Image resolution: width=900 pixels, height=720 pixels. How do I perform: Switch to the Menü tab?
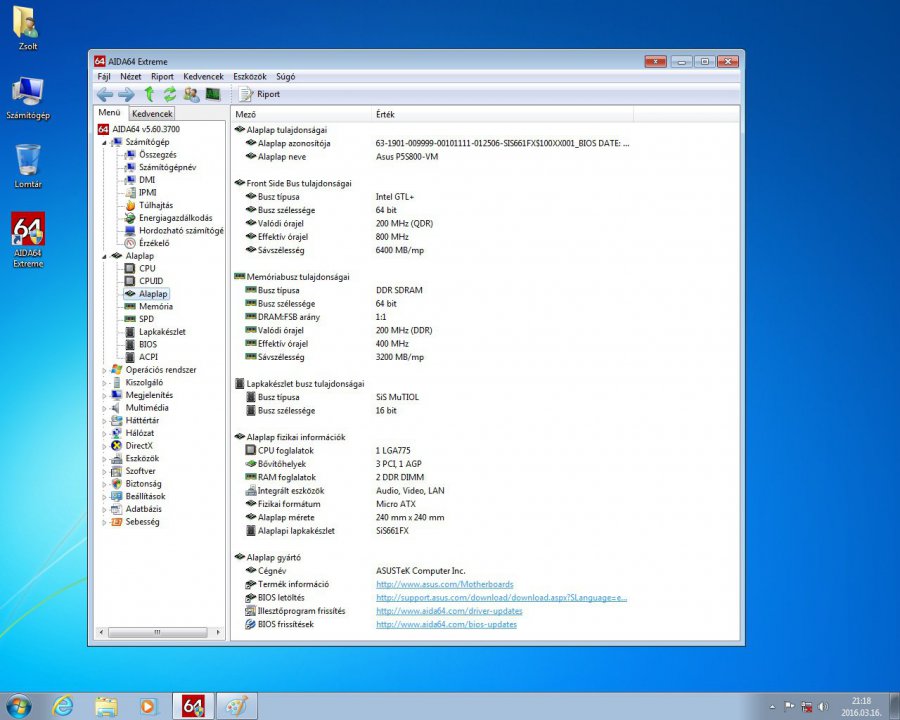(110, 113)
